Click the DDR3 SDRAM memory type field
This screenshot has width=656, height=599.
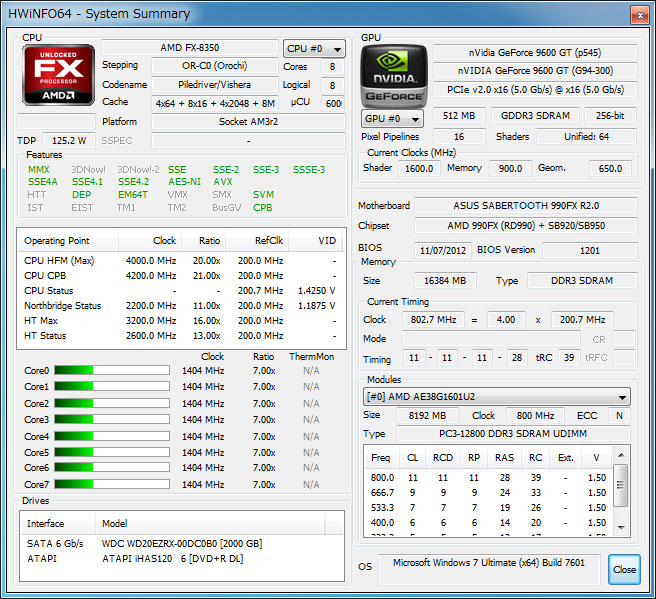(582, 281)
